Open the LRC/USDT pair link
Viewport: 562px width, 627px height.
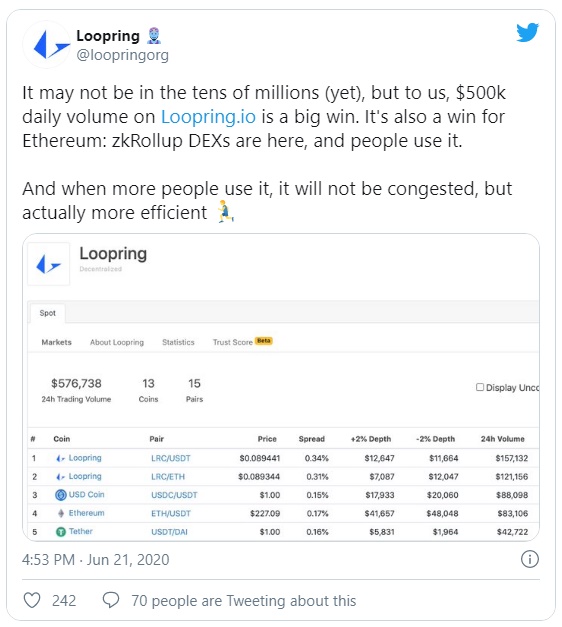tap(171, 458)
